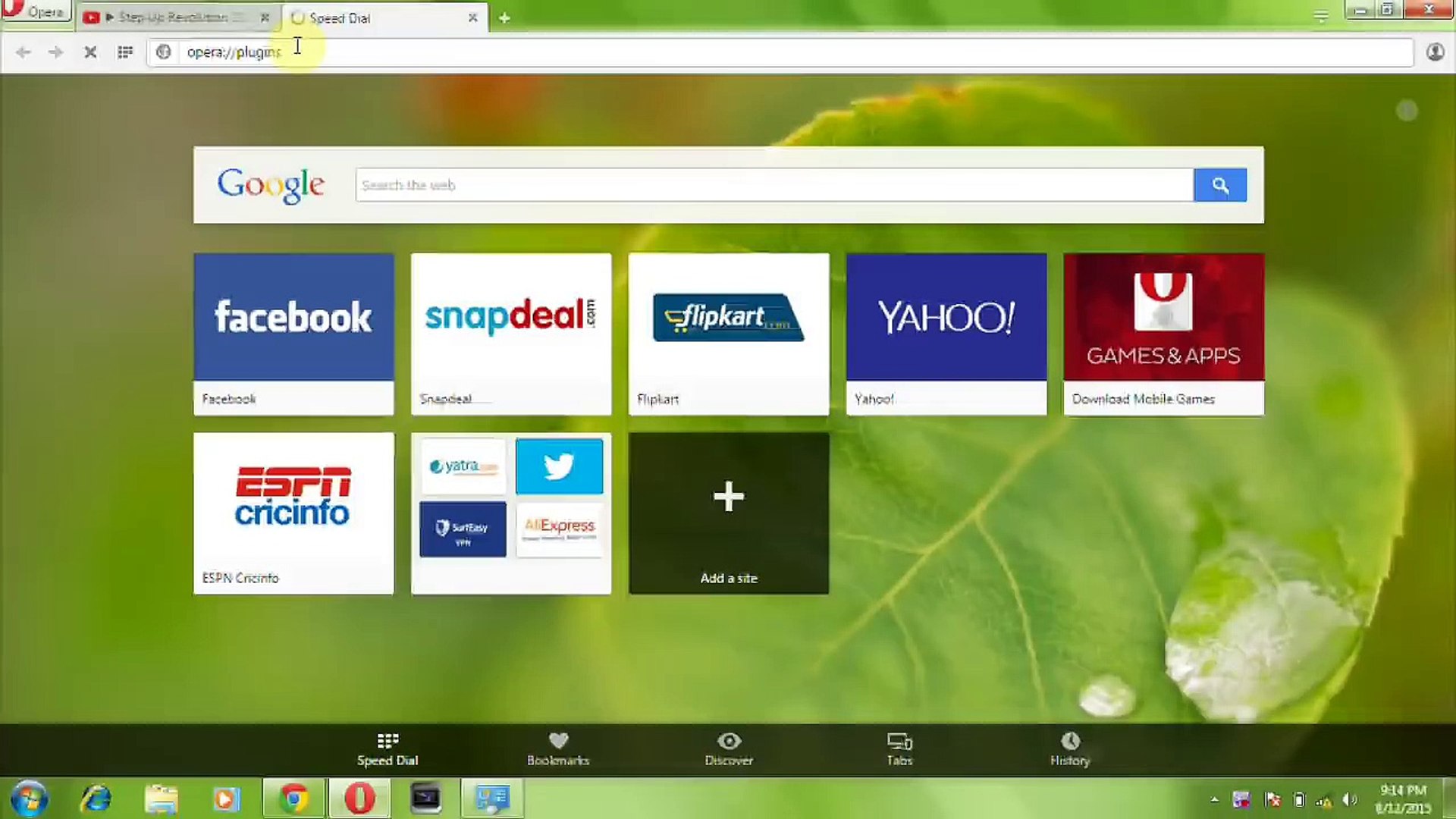The height and width of the screenshot is (819, 1456).
Task: Click the forward navigation arrow
Action: point(55,52)
